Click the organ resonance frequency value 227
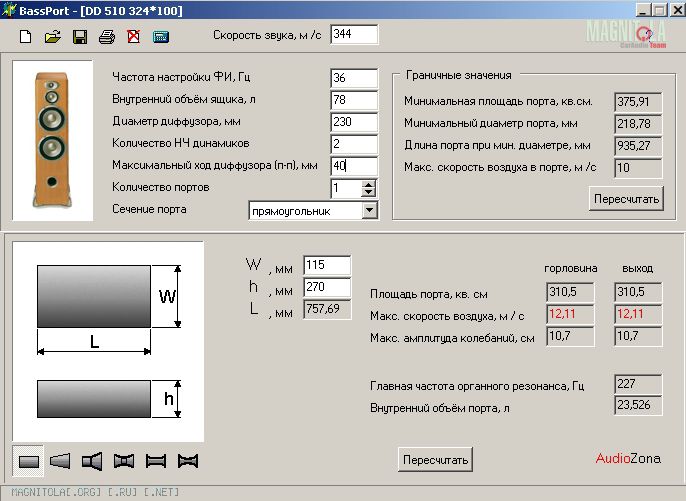The height and width of the screenshot is (501, 686). (638, 384)
